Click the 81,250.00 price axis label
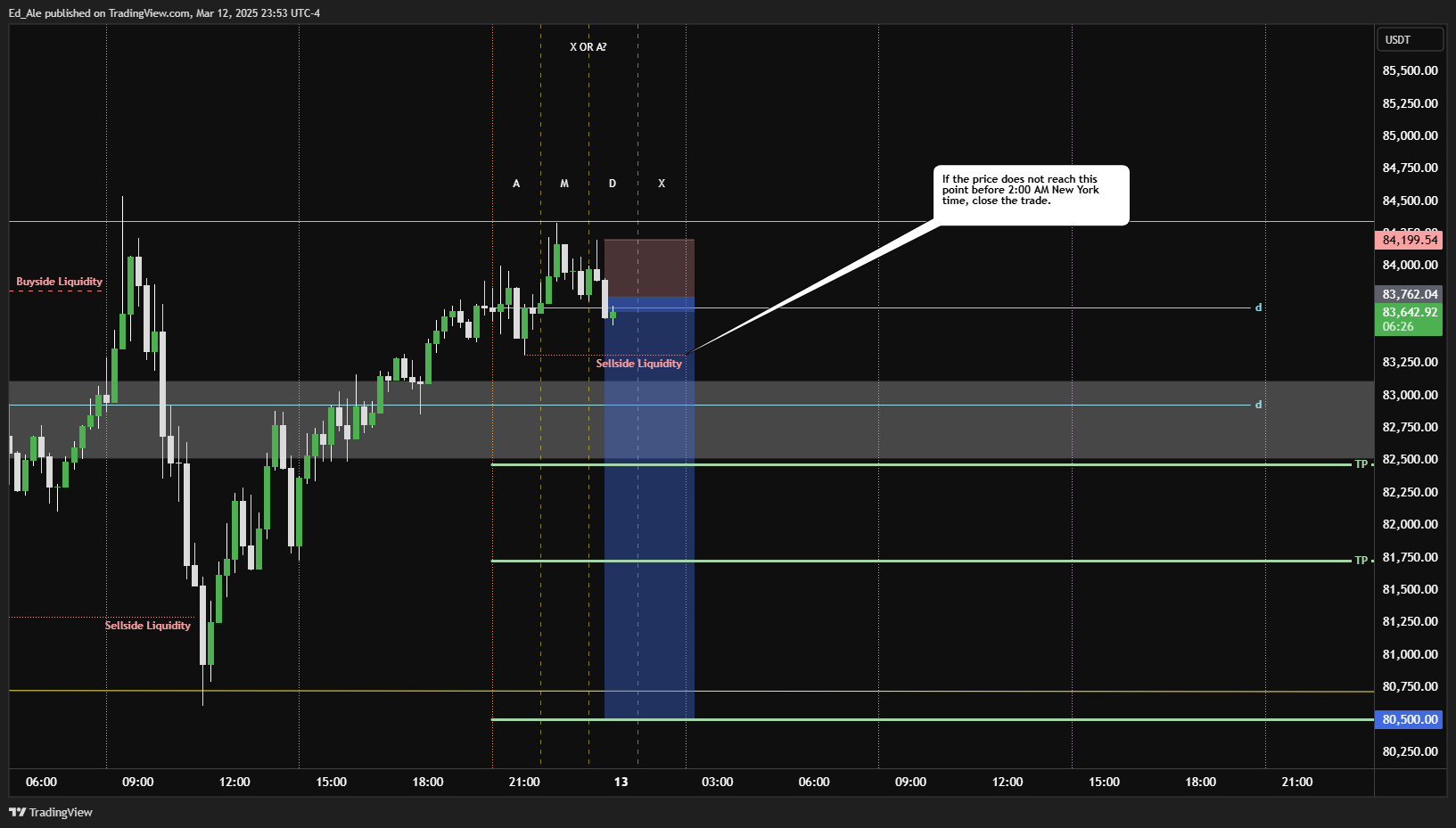1456x828 pixels. (x=1410, y=621)
